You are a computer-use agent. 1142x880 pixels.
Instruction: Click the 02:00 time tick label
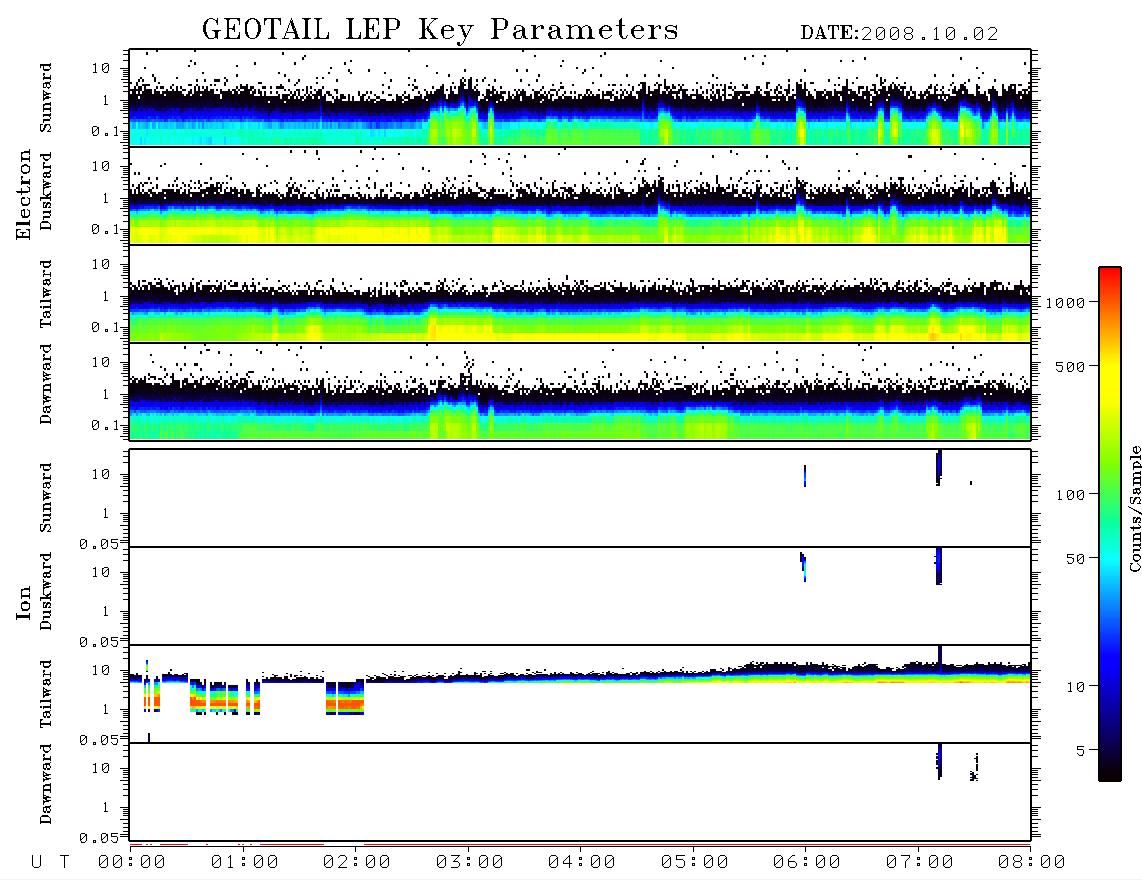pos(357,862)
